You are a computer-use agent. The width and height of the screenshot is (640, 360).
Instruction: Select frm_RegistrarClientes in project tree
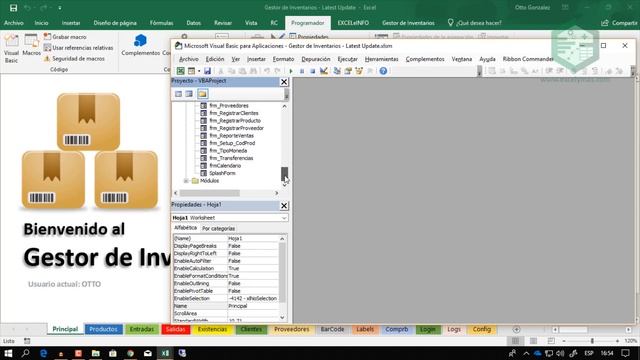[x=233, y=113]
